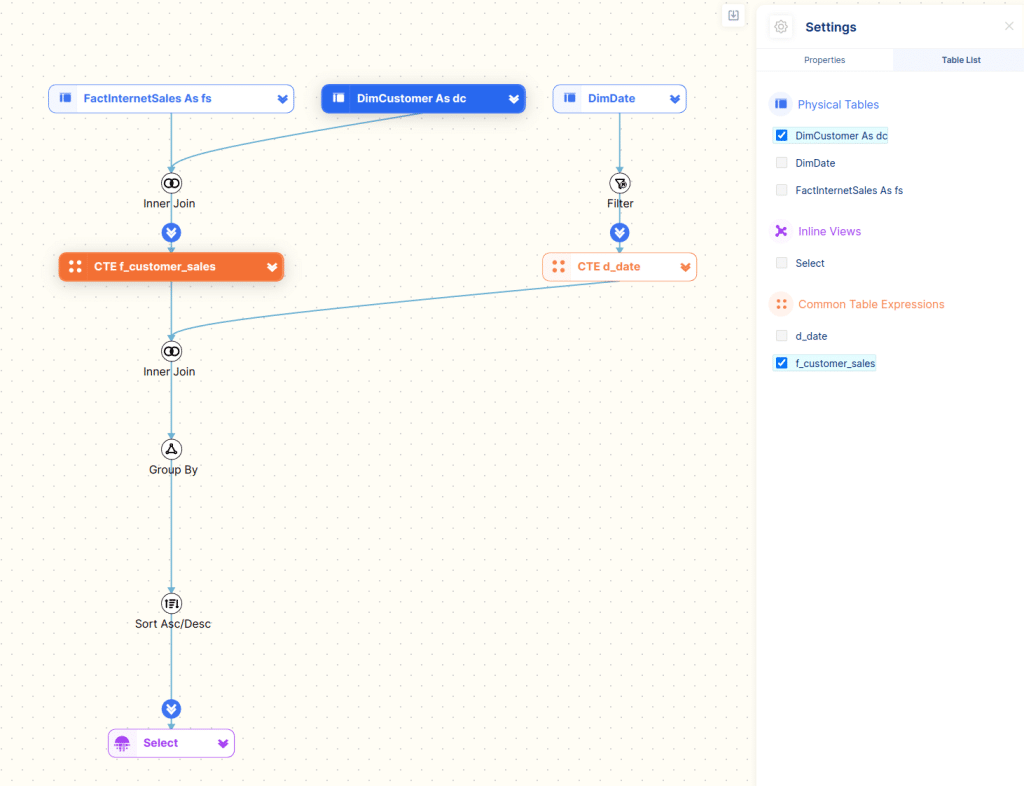Click the first Inner Join node icon
The image size is (1024, 786).
pyautogui.click(x=171, y=183)
